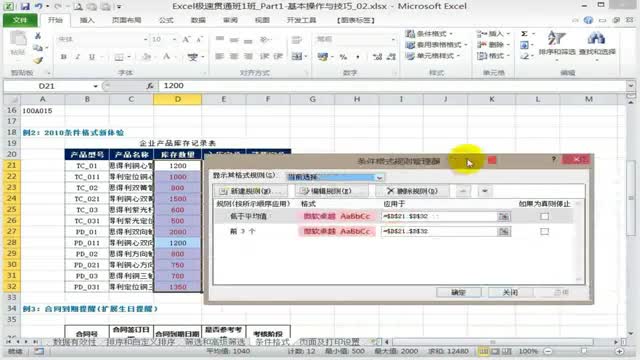Check Stop If True for 前 3 个 rule
Image resolution: width=640 pixels, height=360 pixels.
544,231
